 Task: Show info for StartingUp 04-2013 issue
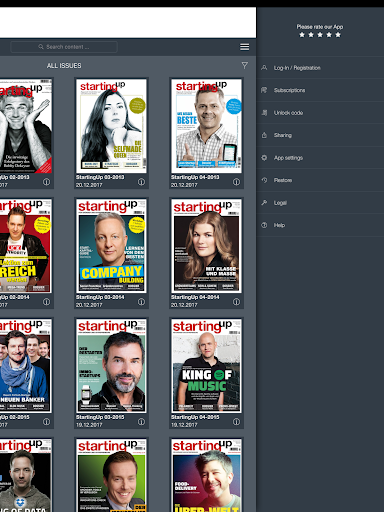point(236,182)
